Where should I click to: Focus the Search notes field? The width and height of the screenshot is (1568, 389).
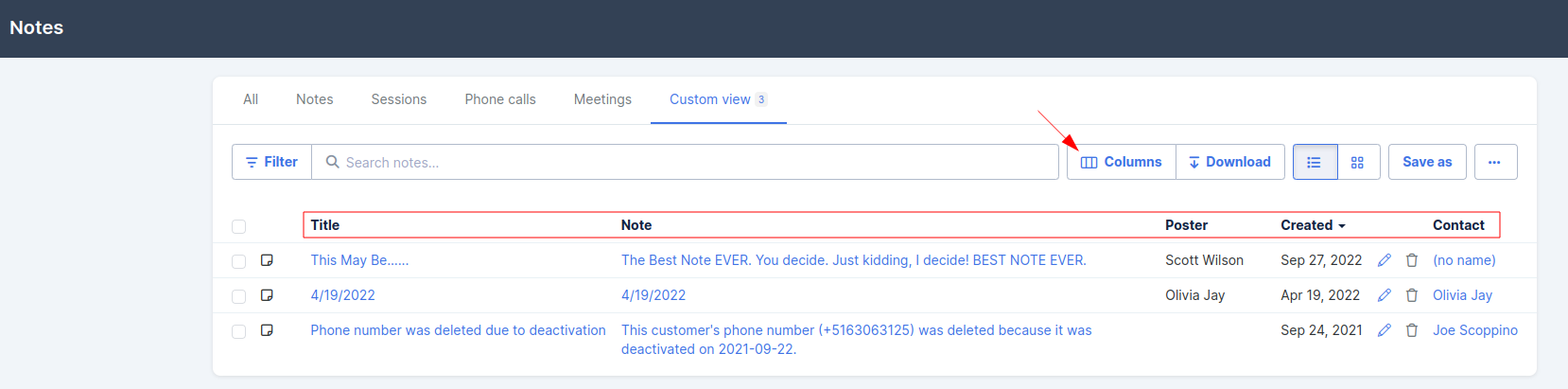[685, 162]
